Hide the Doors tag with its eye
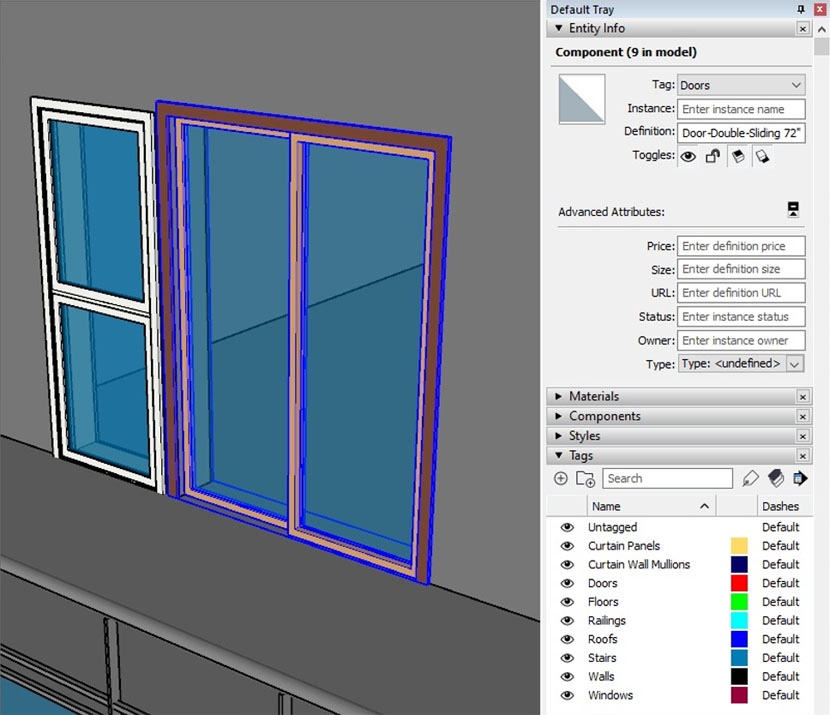This screenshot has height=715, width=830. [x=567, y=583]
